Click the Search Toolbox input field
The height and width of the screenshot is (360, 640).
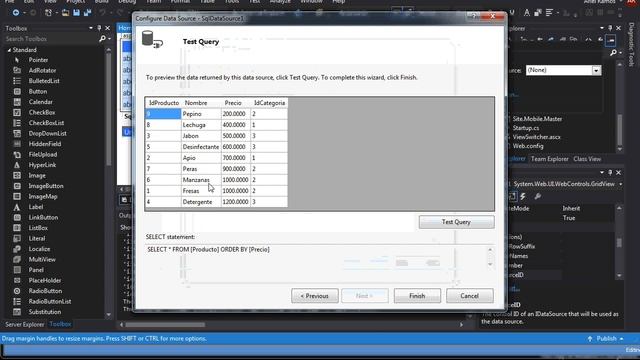51,39
